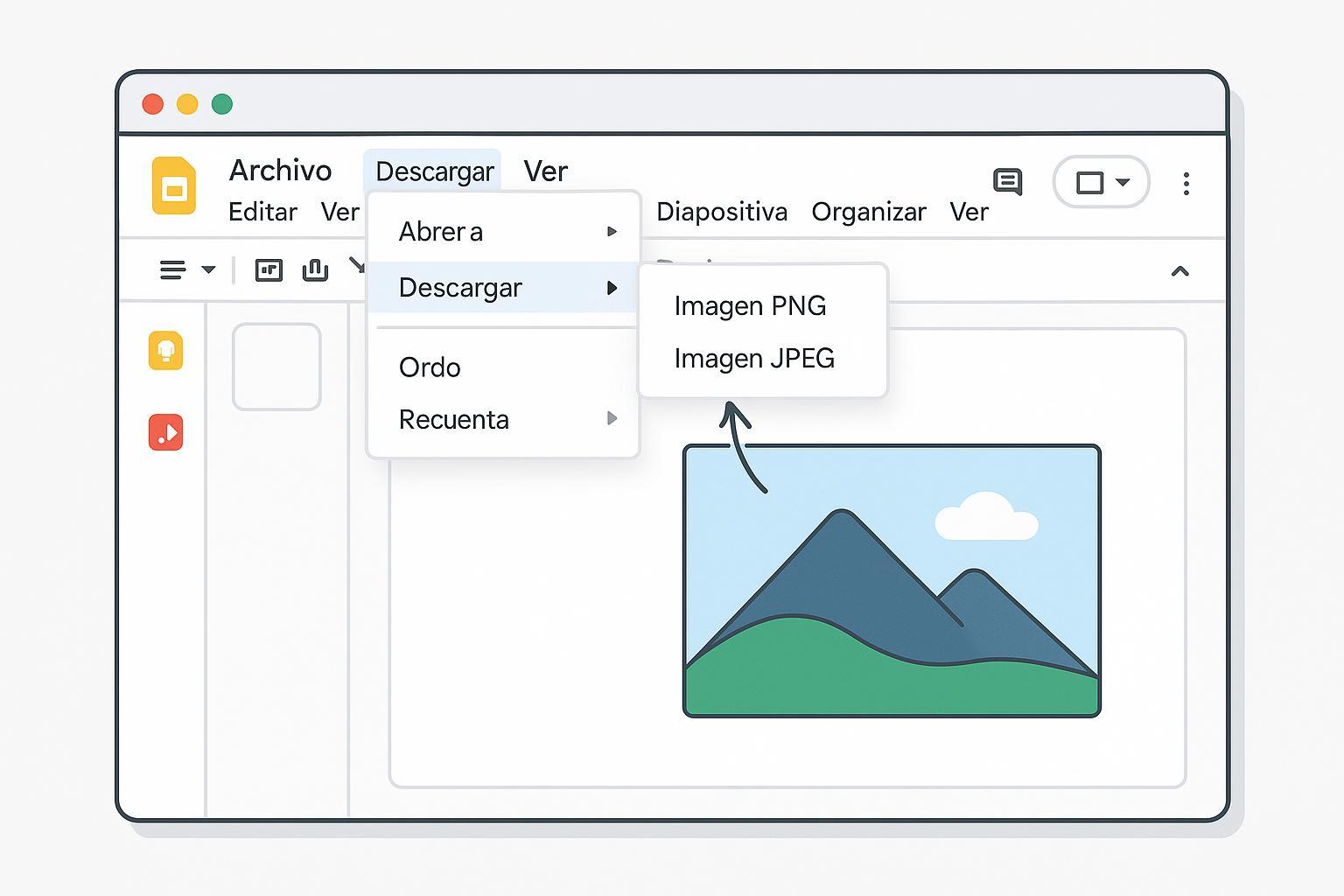
Task: Collapse the toolbar with the up chevron
Action: click(1179, 271)
